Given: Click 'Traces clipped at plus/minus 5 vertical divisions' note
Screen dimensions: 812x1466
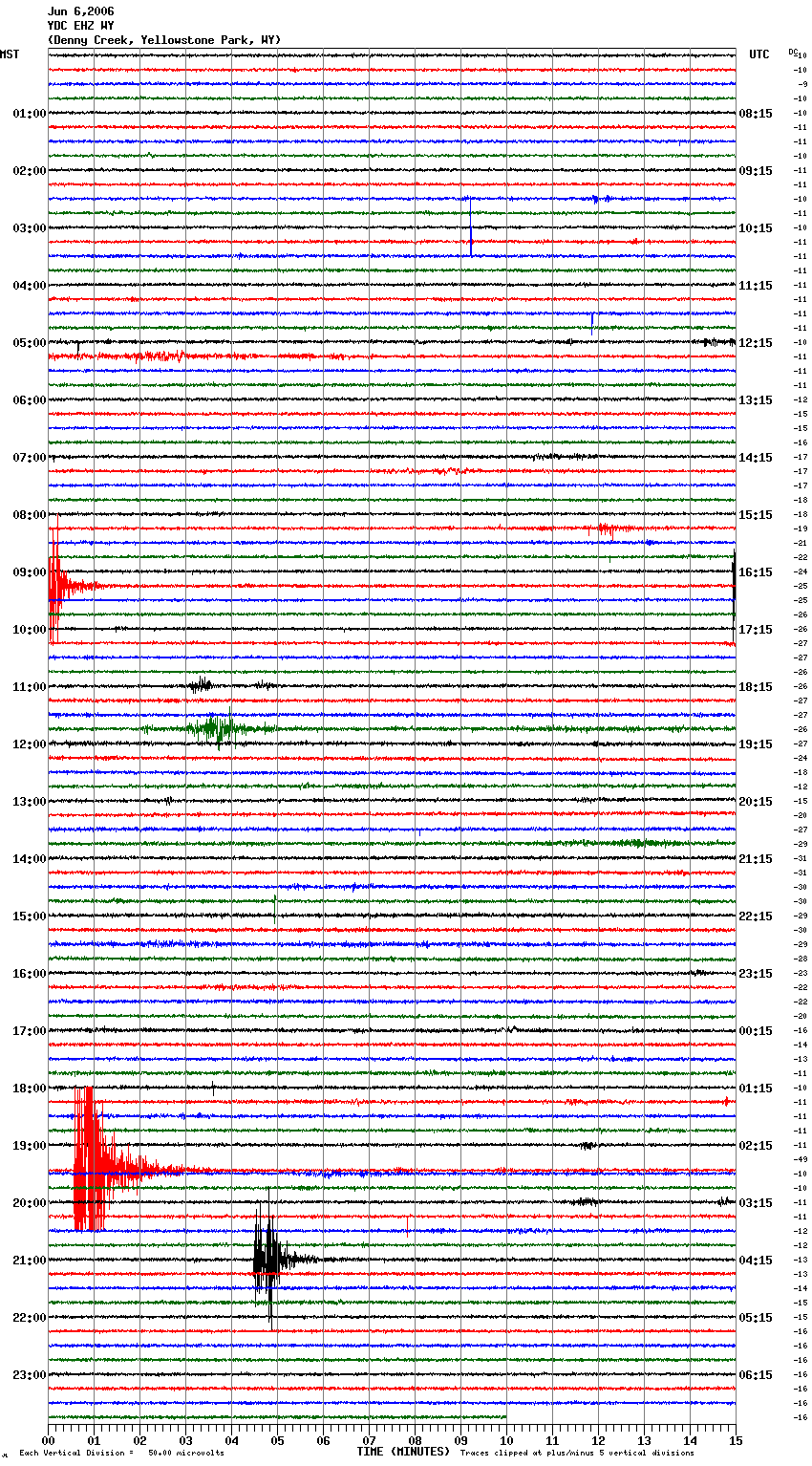Looking at the screenshot, I should 577,1453.
